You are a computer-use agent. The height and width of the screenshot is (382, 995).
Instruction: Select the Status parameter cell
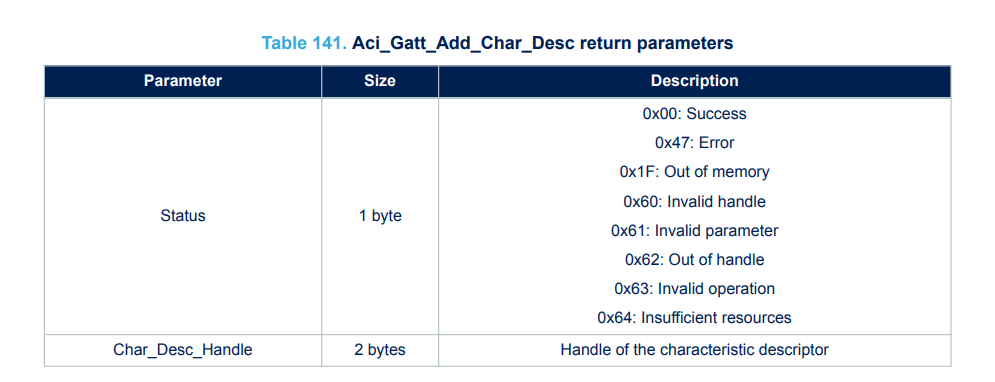coord(183,216)
